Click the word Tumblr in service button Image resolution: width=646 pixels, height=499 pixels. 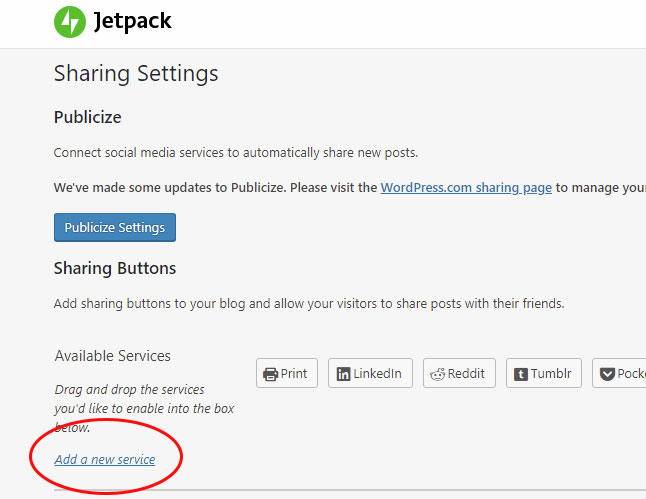[x=551, y=373]
